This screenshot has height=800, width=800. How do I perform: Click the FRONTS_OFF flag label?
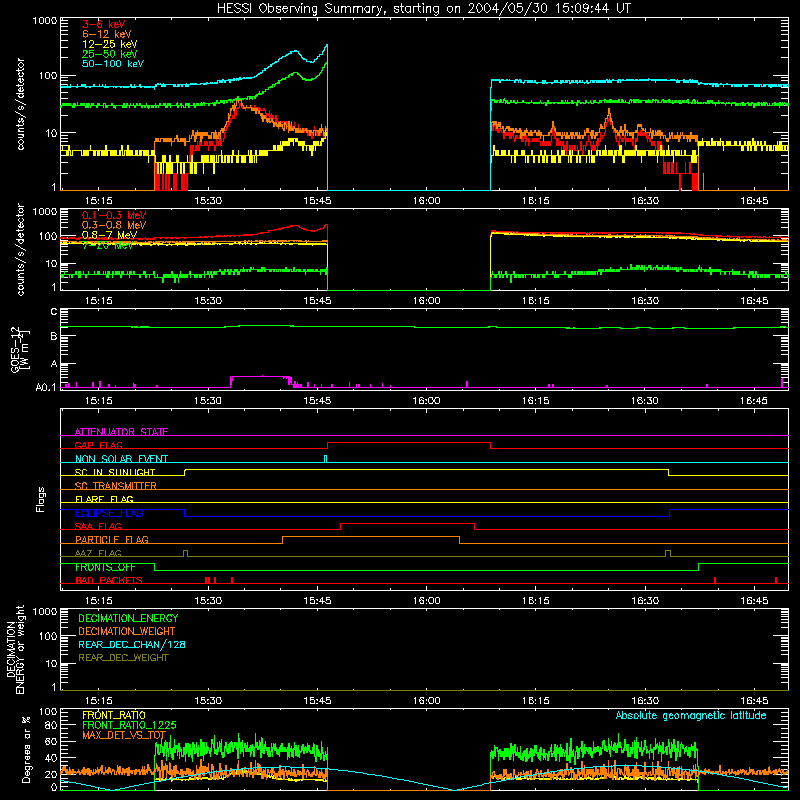[x=105, y=567]
